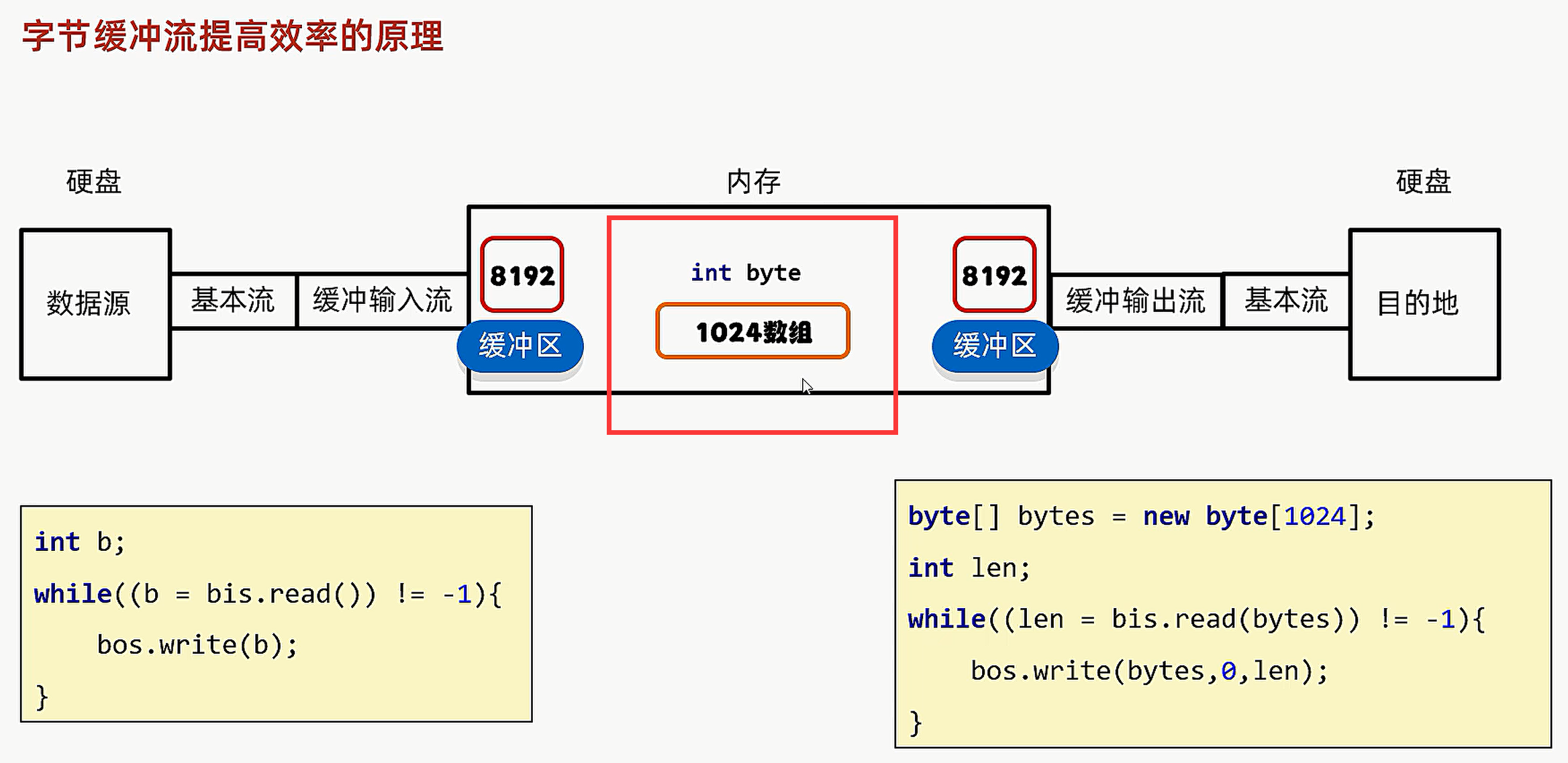Screen dimensions: 1568x763
Task: Click the left blue 缓冲区 button
Action: (x=520, y=346)
